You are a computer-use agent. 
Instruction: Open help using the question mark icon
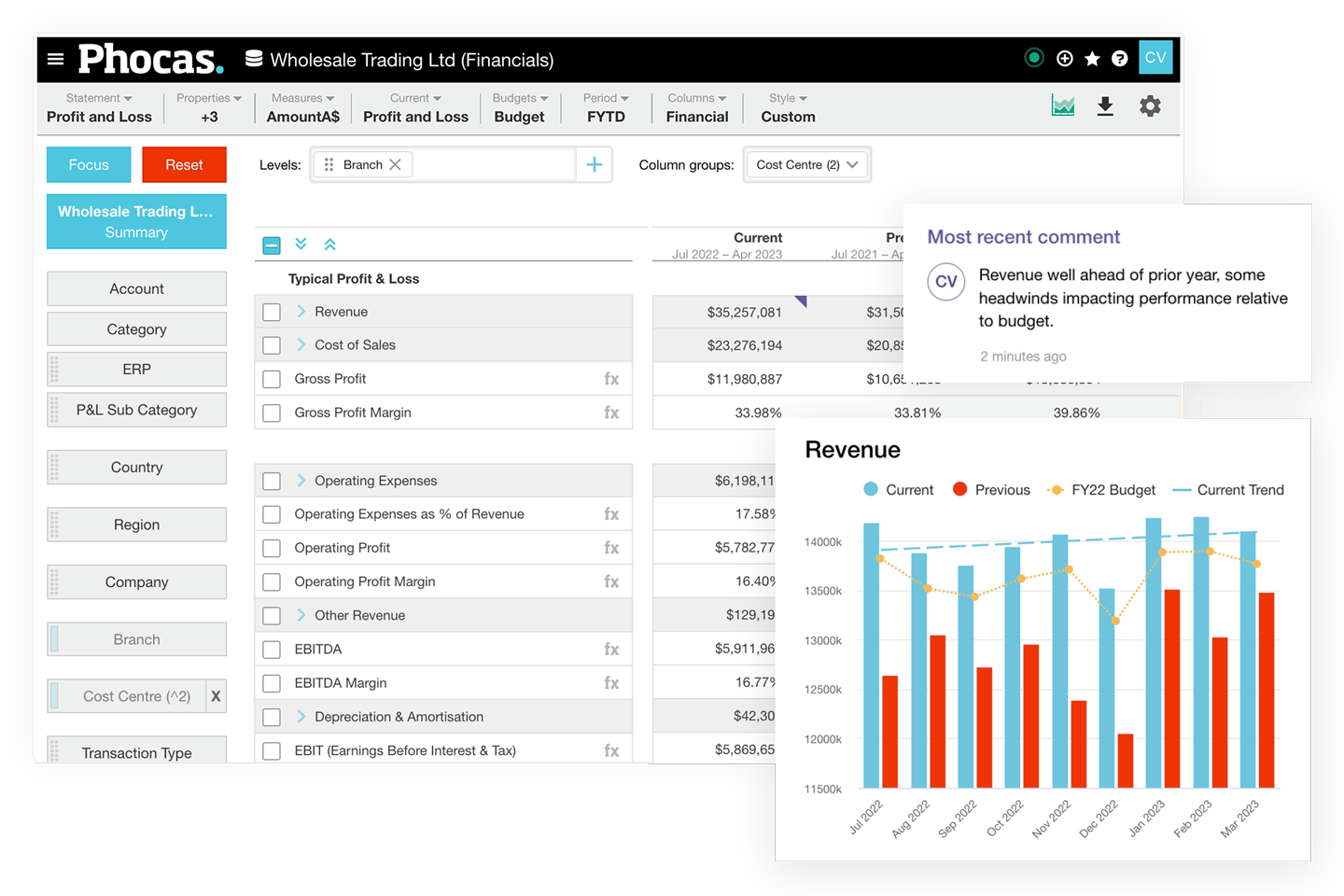coord(1119,58)
